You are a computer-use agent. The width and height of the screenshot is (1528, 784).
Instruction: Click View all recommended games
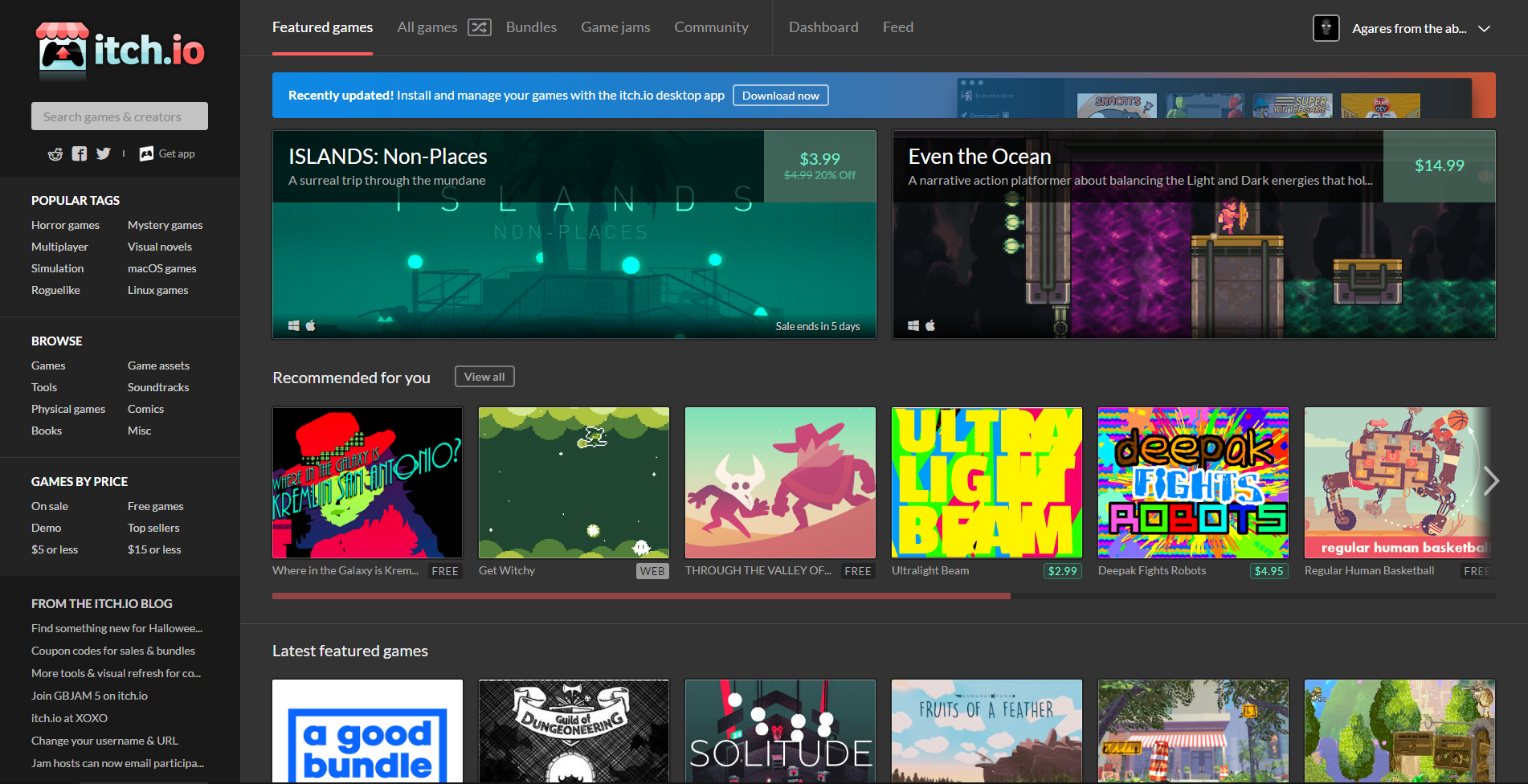pyautogui.click(x=484, y=377)
